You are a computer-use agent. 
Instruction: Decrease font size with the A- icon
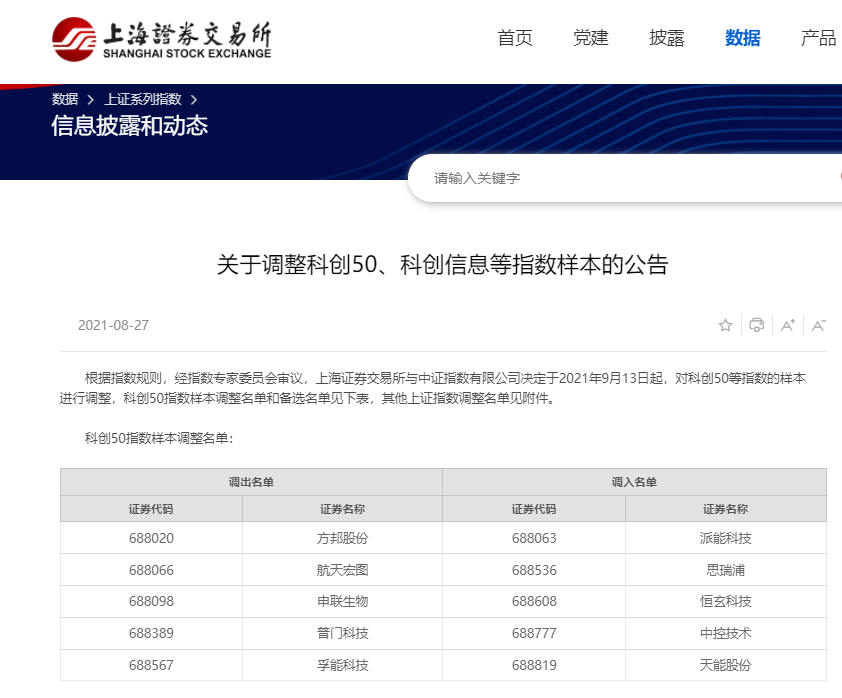point(819,325)
